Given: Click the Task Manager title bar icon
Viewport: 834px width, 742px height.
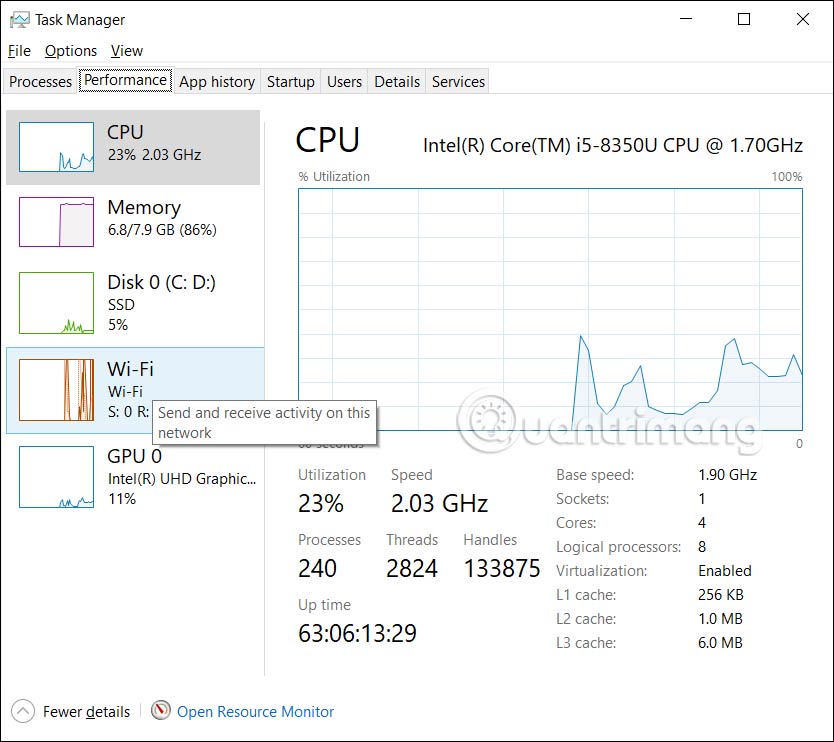Looking at the screenshot, I should [20, 19].
